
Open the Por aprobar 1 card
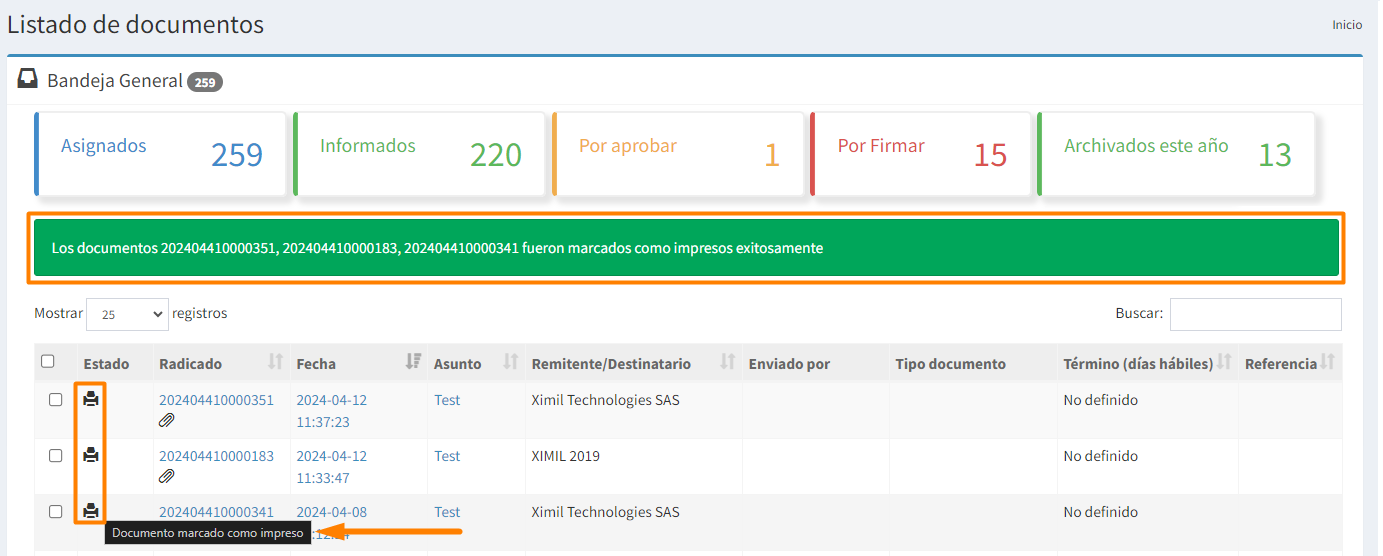679,153
